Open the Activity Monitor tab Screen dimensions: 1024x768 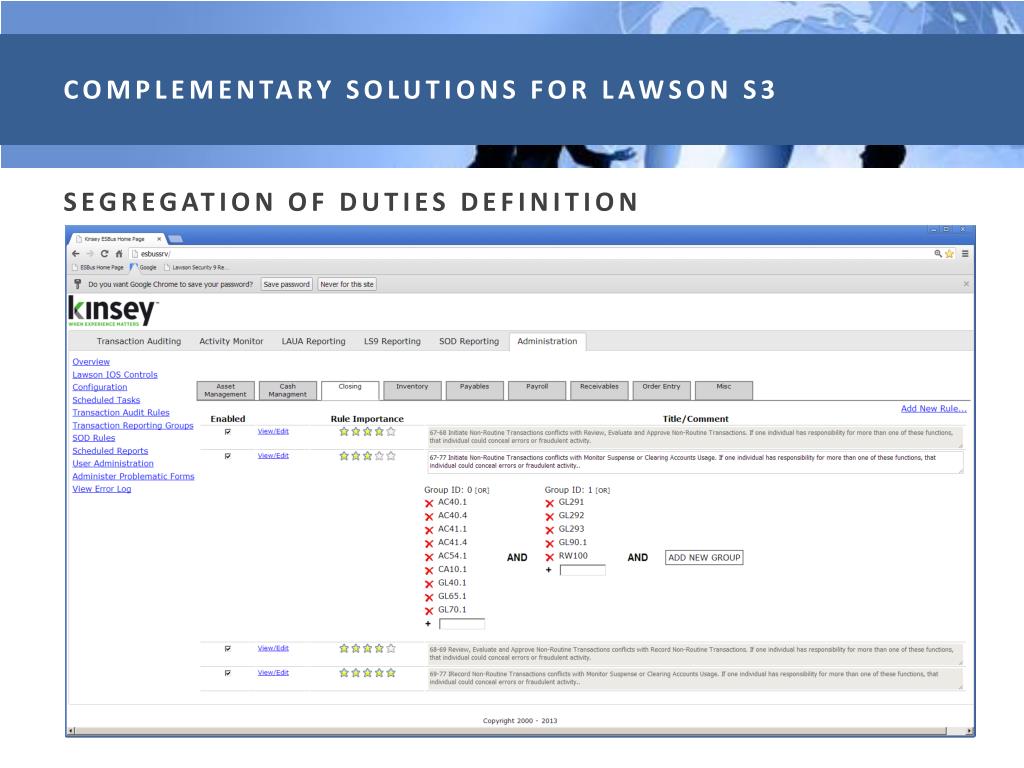tap(231, 341)
